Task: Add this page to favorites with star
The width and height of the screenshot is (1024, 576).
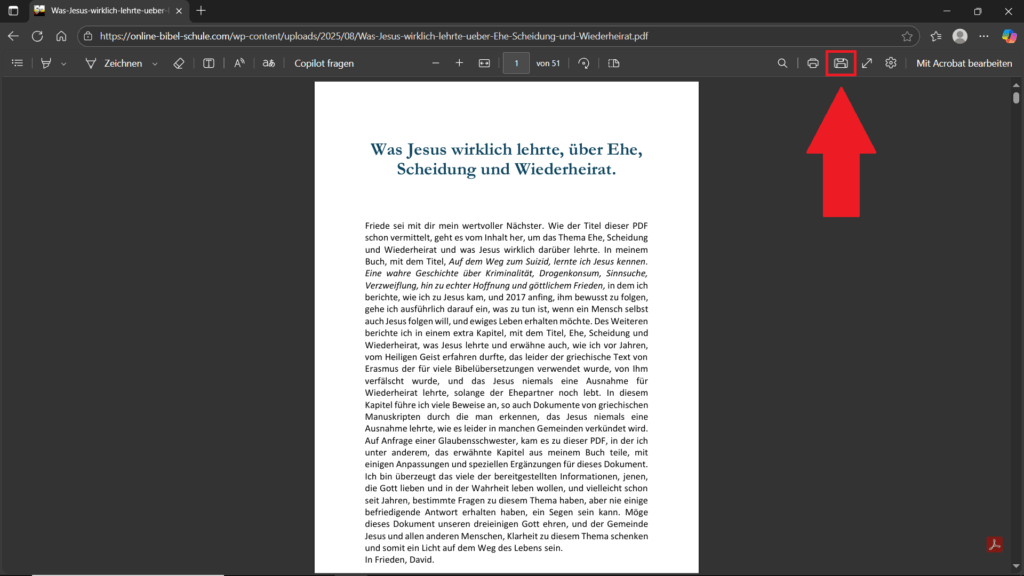Action: click(907, 37)
